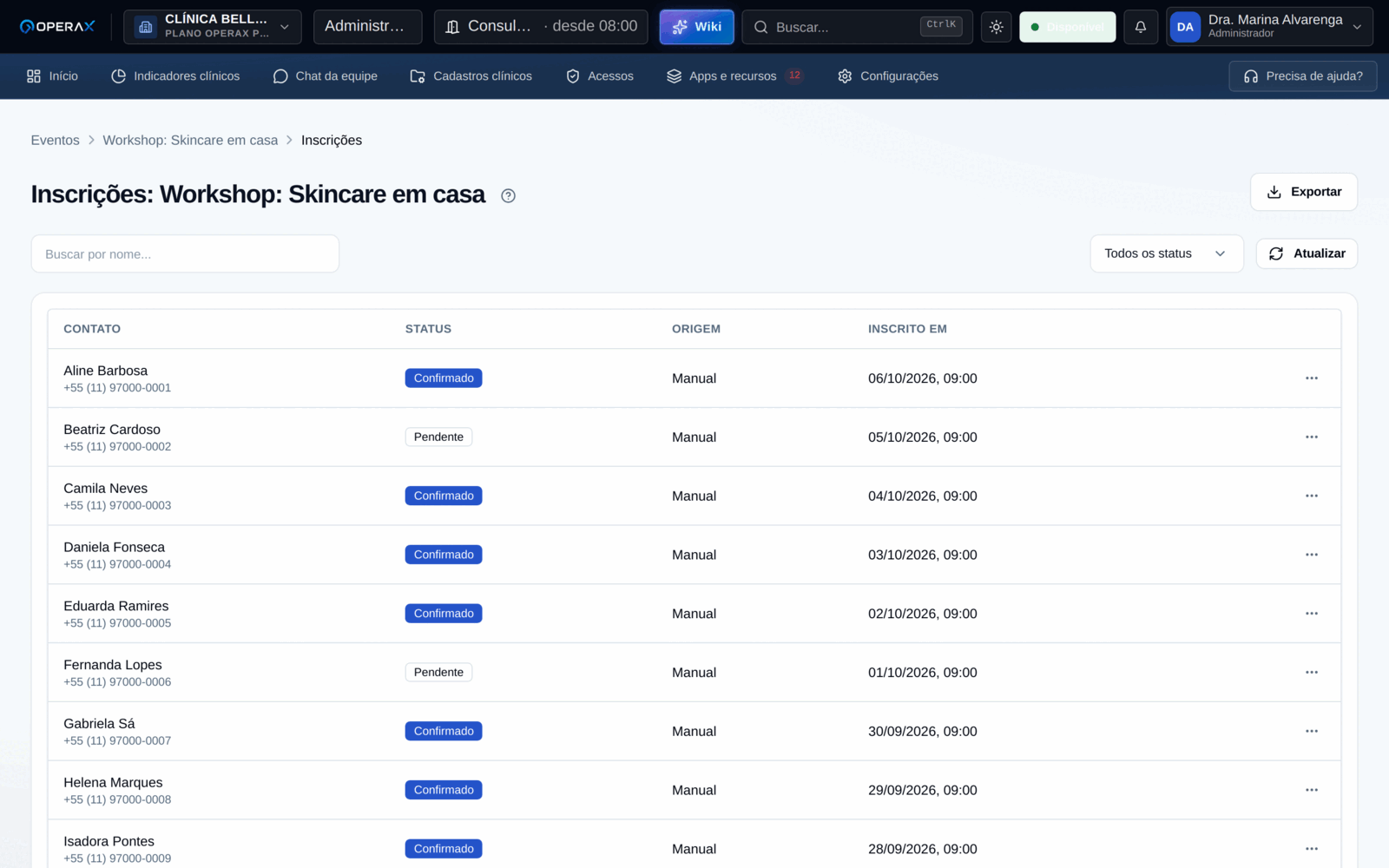This screenshot has width=1389, height=868.
Task: Open the Administr… selector
Action: 367,27
